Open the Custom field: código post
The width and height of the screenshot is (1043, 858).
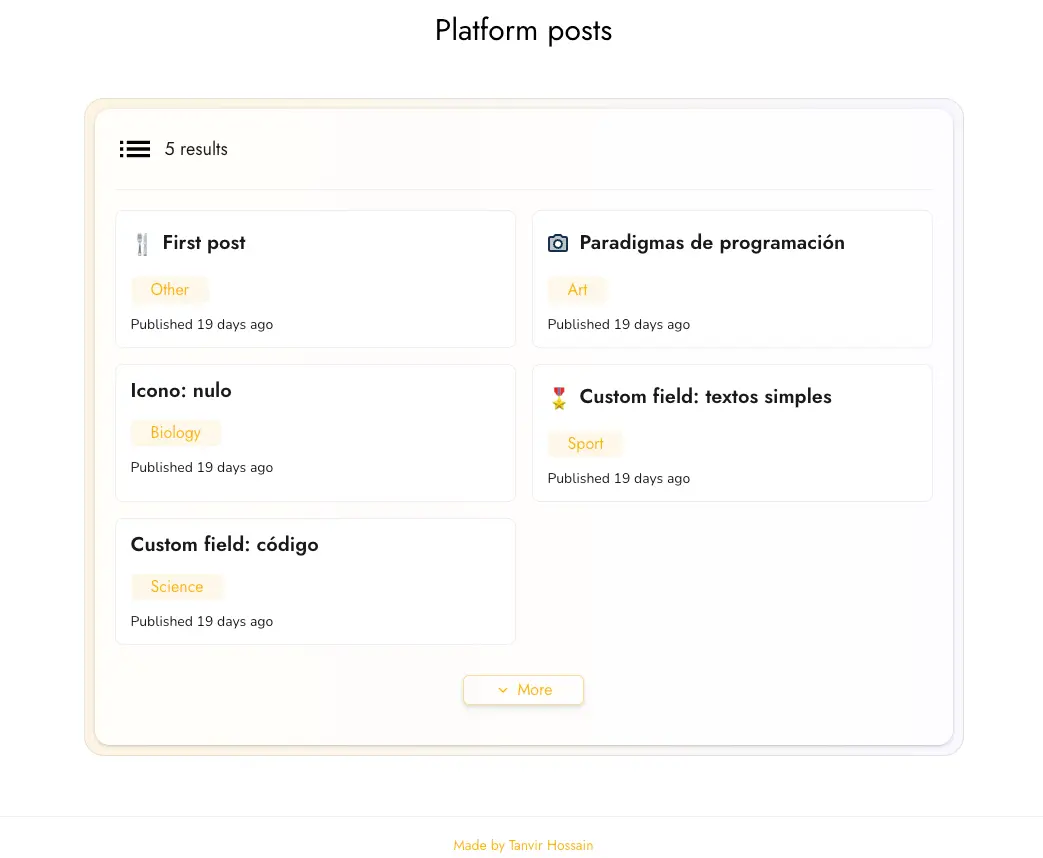pos(224,545)
